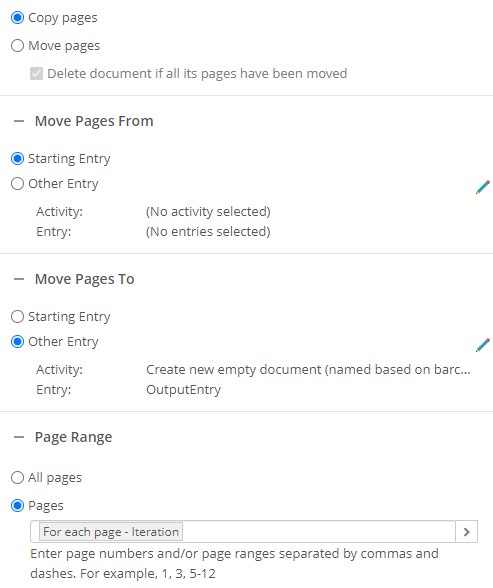Click the Create new empty document activity text

pos(308,370)
